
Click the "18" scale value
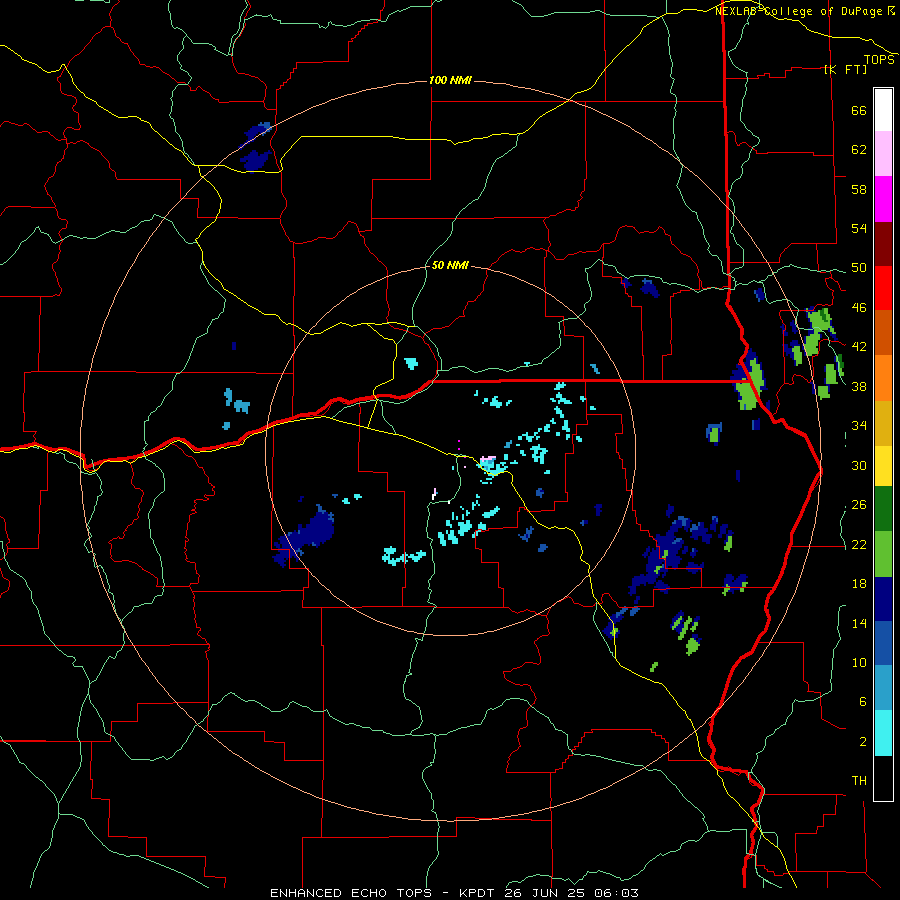tap(859, 584)
